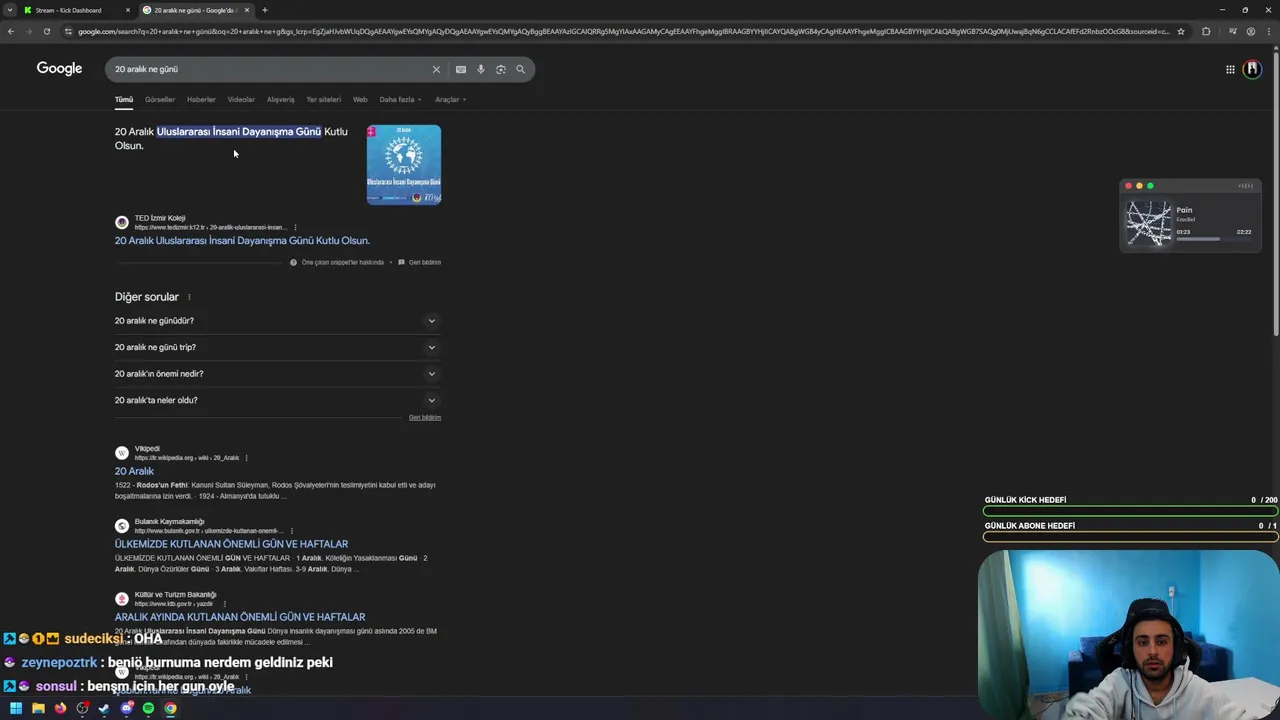Open the Google account avatar
Image resolution: width=1280 pixels, height=720 pixels.
[x=1252, y=69]
